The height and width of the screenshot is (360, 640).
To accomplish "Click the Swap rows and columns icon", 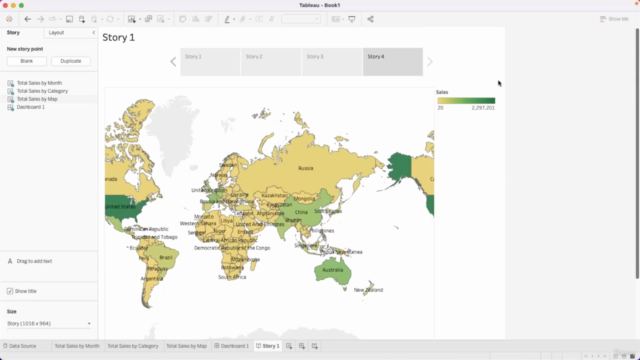I will [182, 19].
